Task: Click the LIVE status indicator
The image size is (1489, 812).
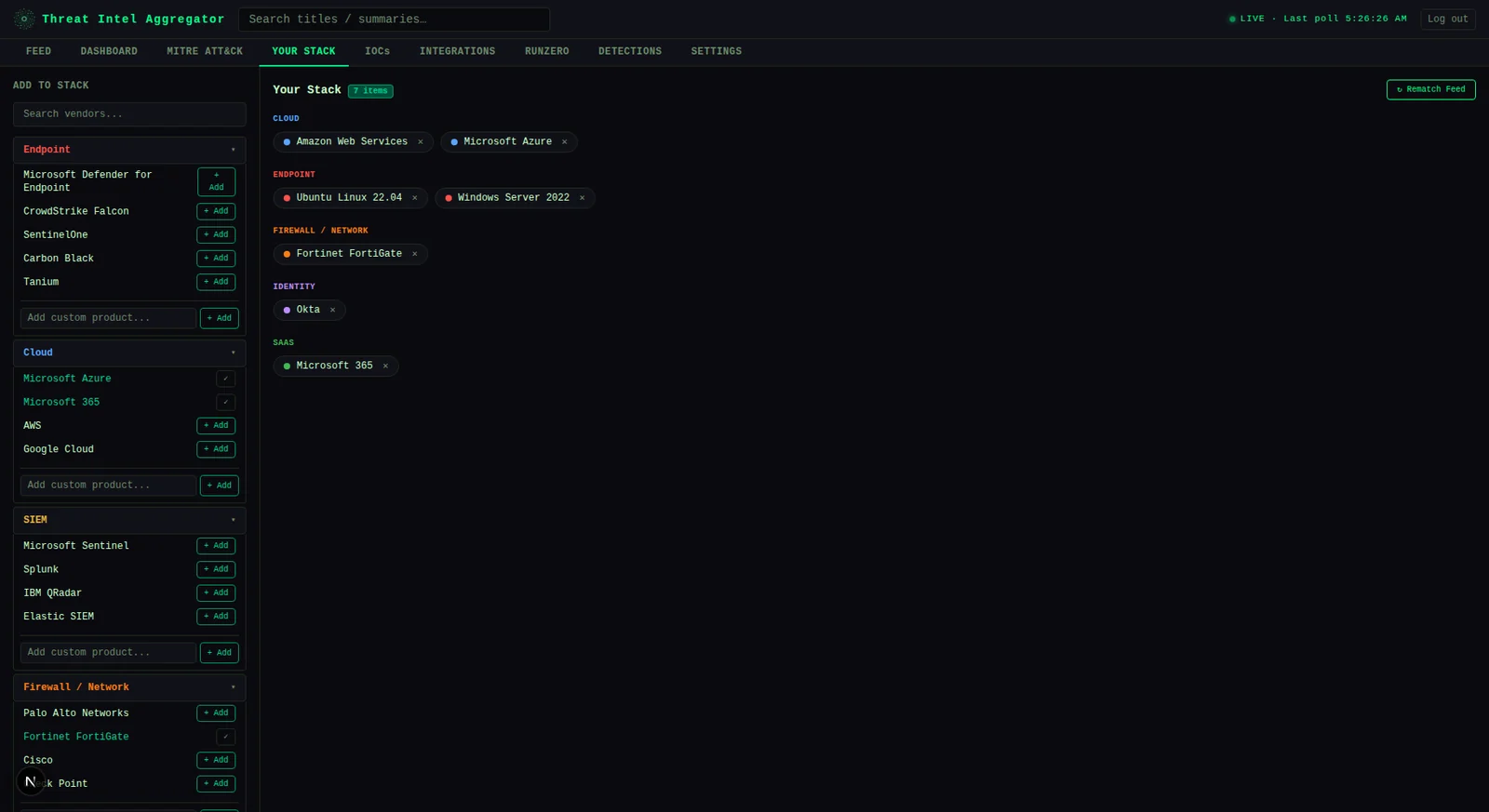Action: [x=1247, y=19]
